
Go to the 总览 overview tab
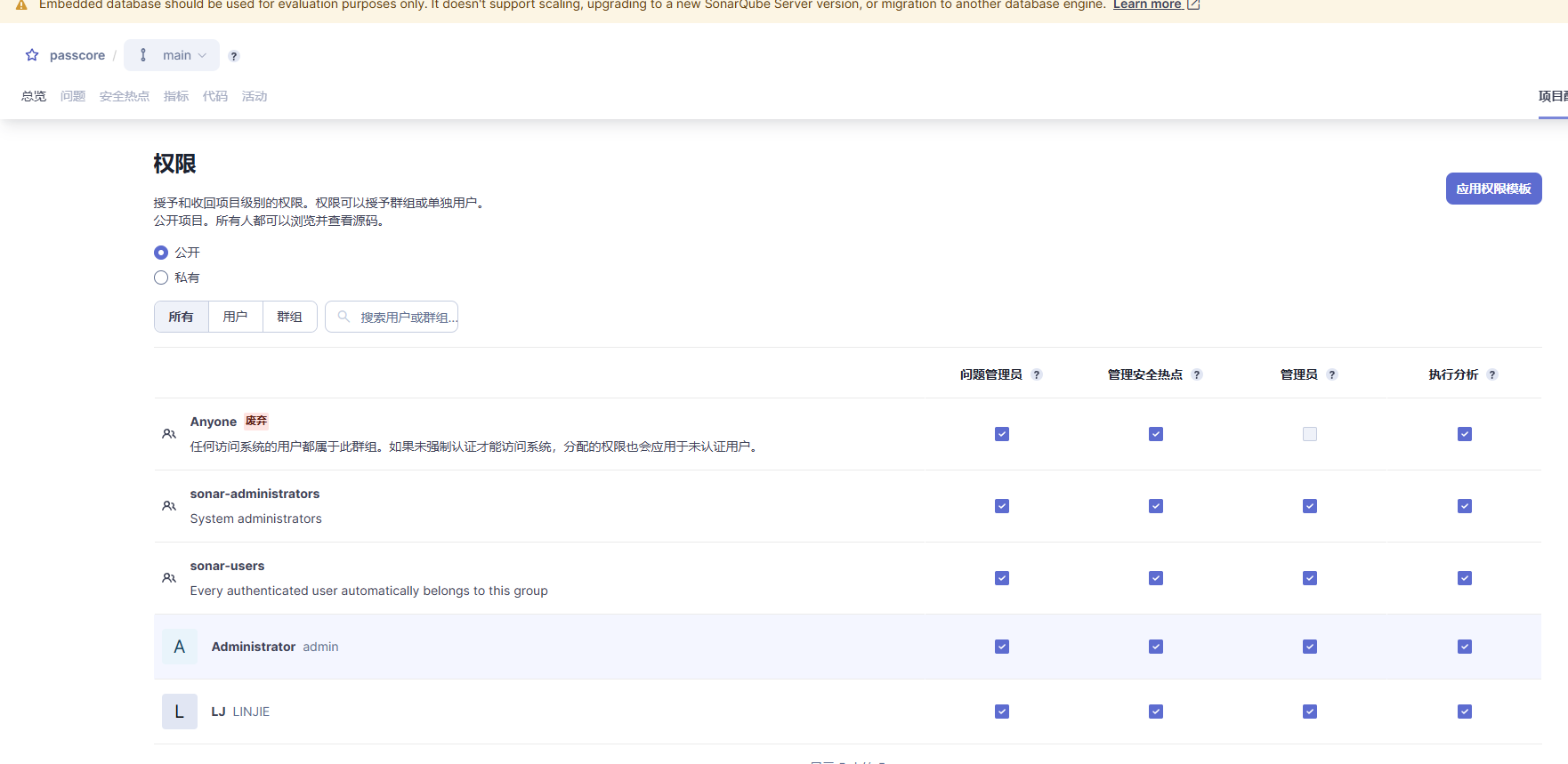tap(34, 96)
